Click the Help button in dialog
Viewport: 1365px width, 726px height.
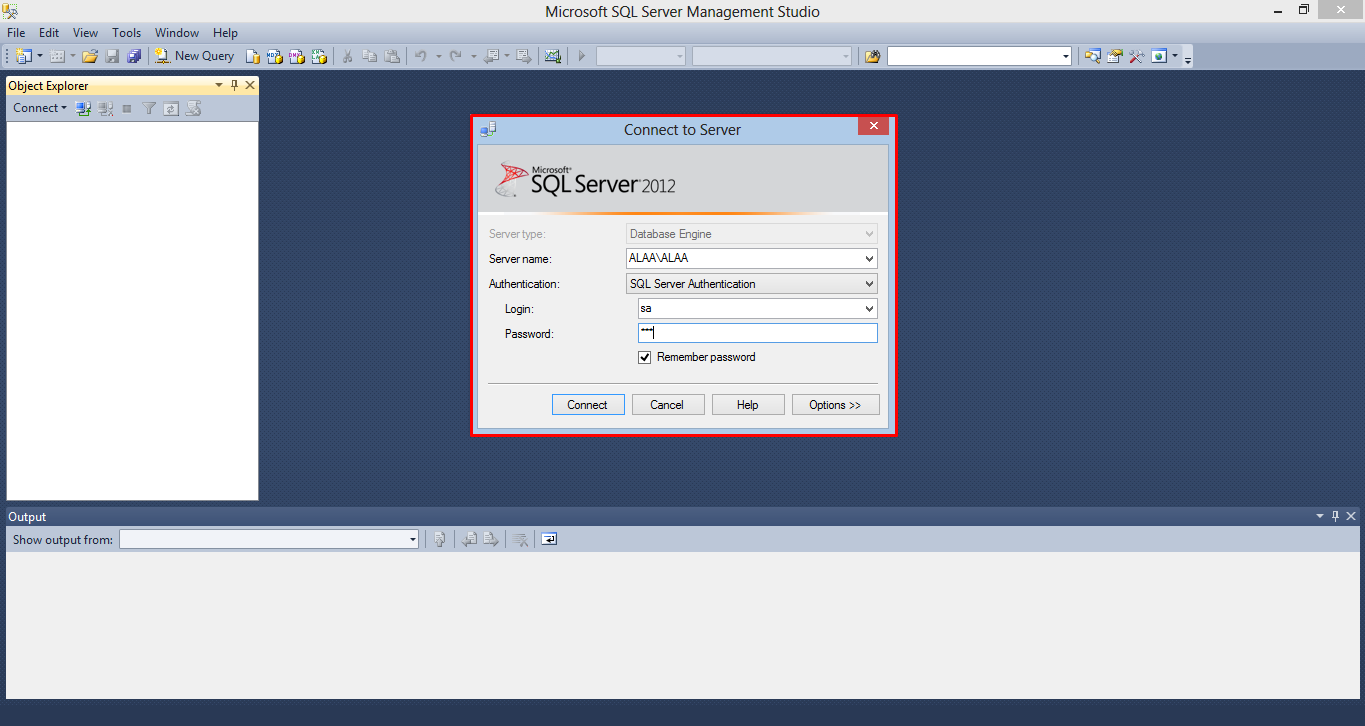(747, 405)
